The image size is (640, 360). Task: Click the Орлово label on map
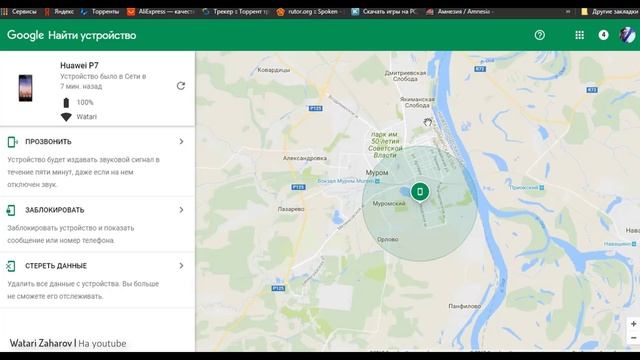pyautogui.click(x=388, y=239)
